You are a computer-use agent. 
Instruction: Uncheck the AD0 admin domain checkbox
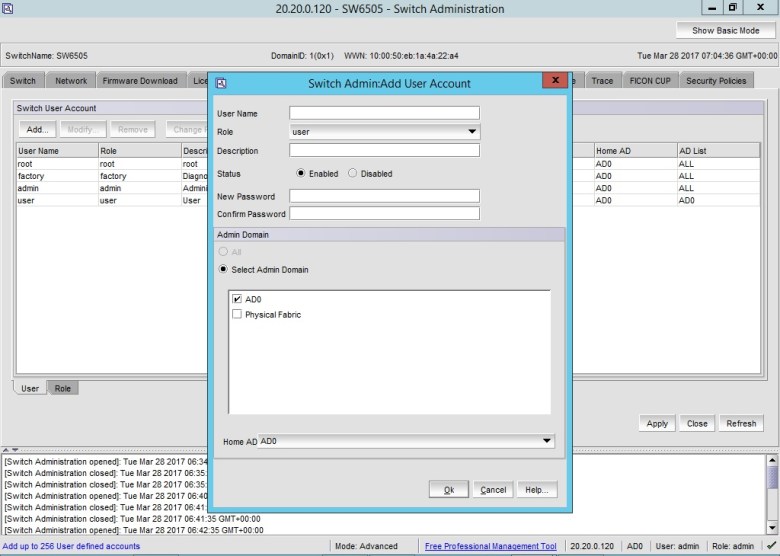(237, 299)
